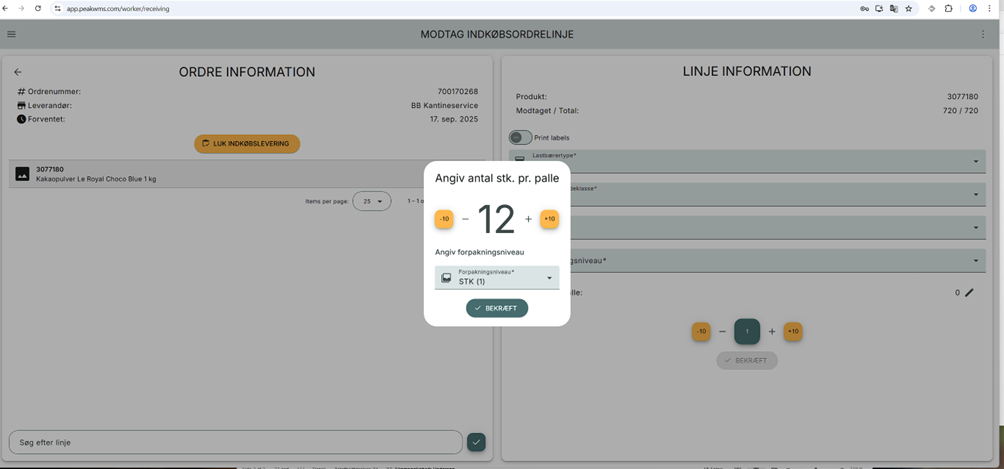Expand the third dropdown in Linje Information
The image size is (1004, 469).
747,227
